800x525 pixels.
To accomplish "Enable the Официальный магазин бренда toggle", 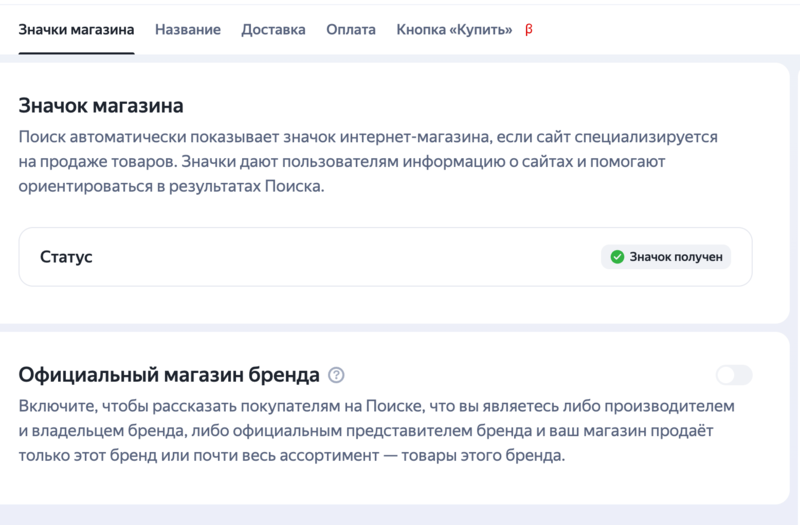I will coord(734,375).
